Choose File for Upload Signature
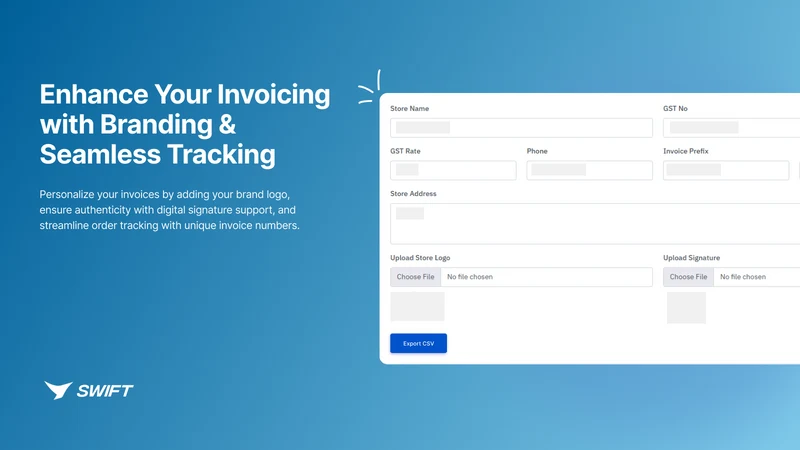This screenshot has height=450, width=800. [x=688, y=277]
